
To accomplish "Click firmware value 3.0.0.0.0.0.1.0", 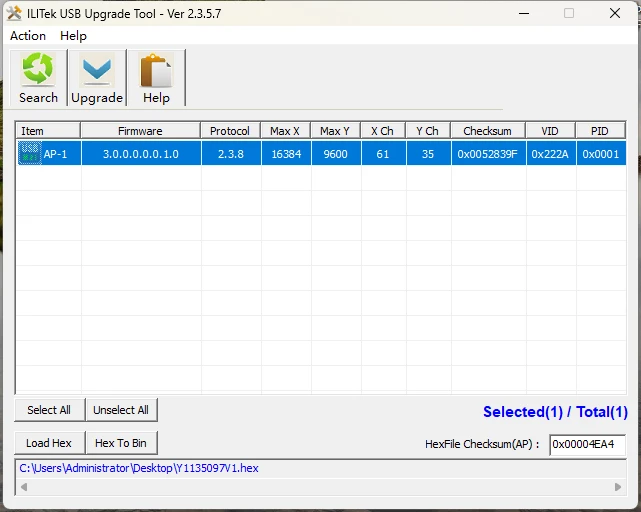I will click(x=141, y=154).
